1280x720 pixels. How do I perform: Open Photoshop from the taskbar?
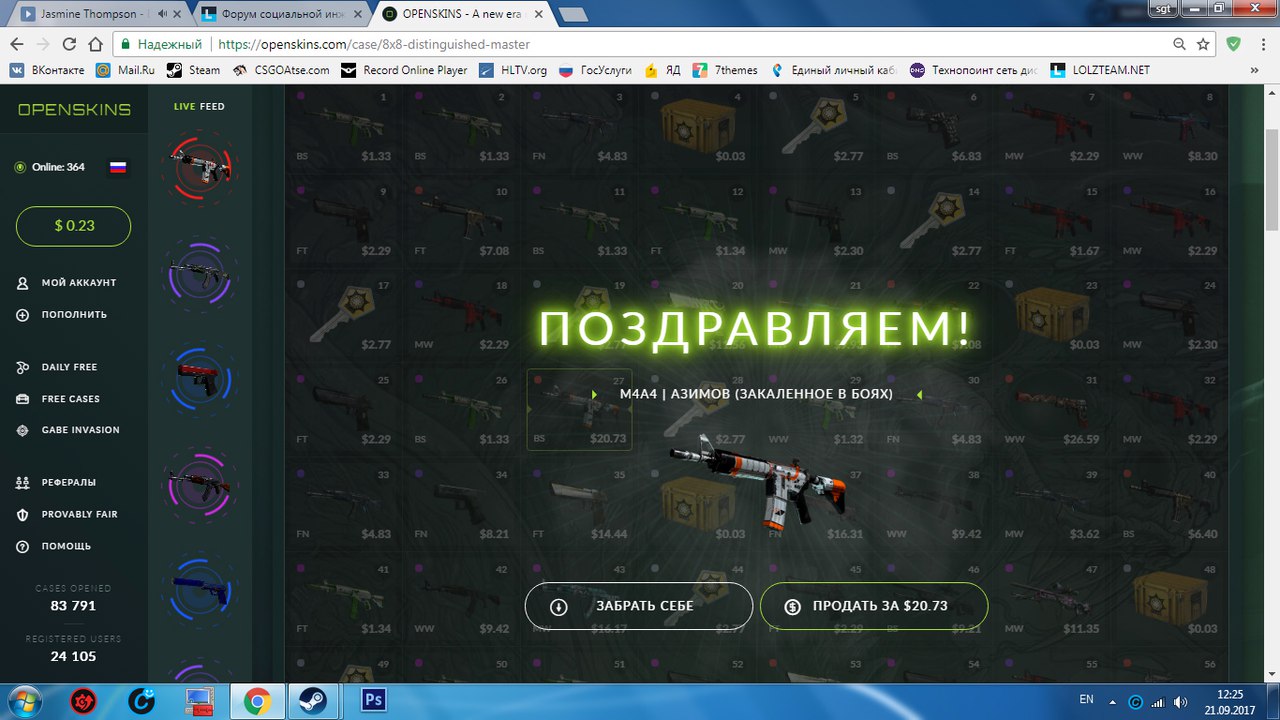click(x=375, y=702)
